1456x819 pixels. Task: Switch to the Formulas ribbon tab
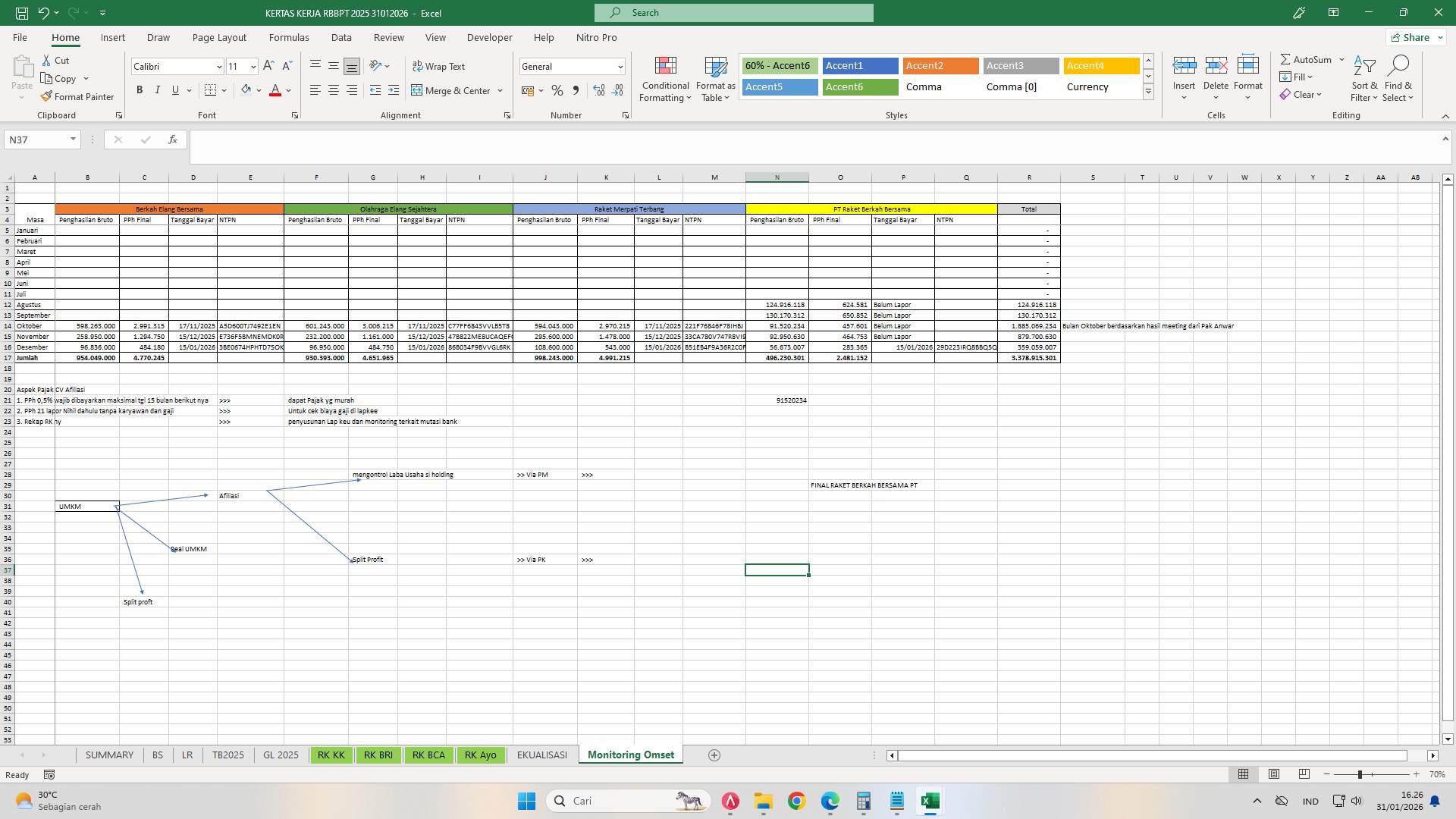tap(289, 37)
